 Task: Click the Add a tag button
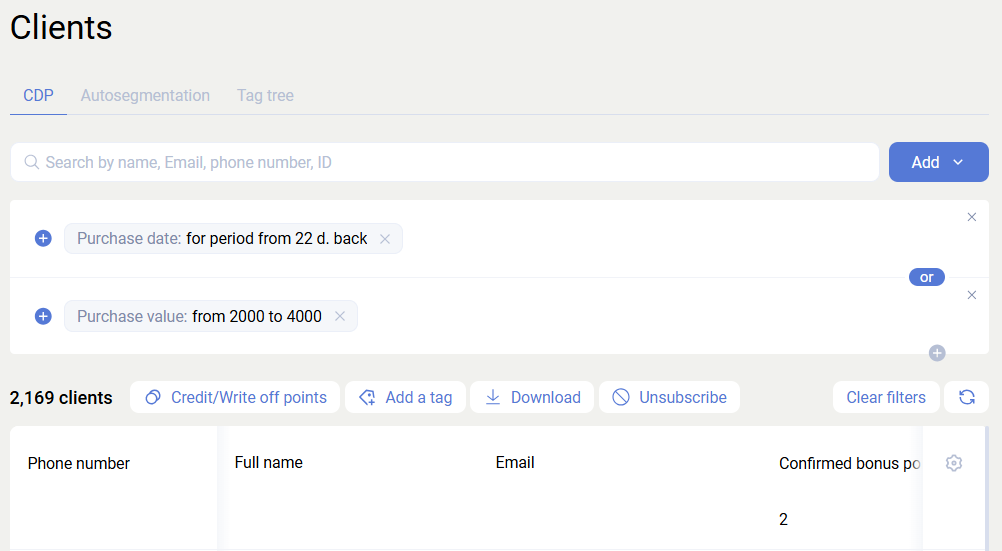tap(405, 397)
